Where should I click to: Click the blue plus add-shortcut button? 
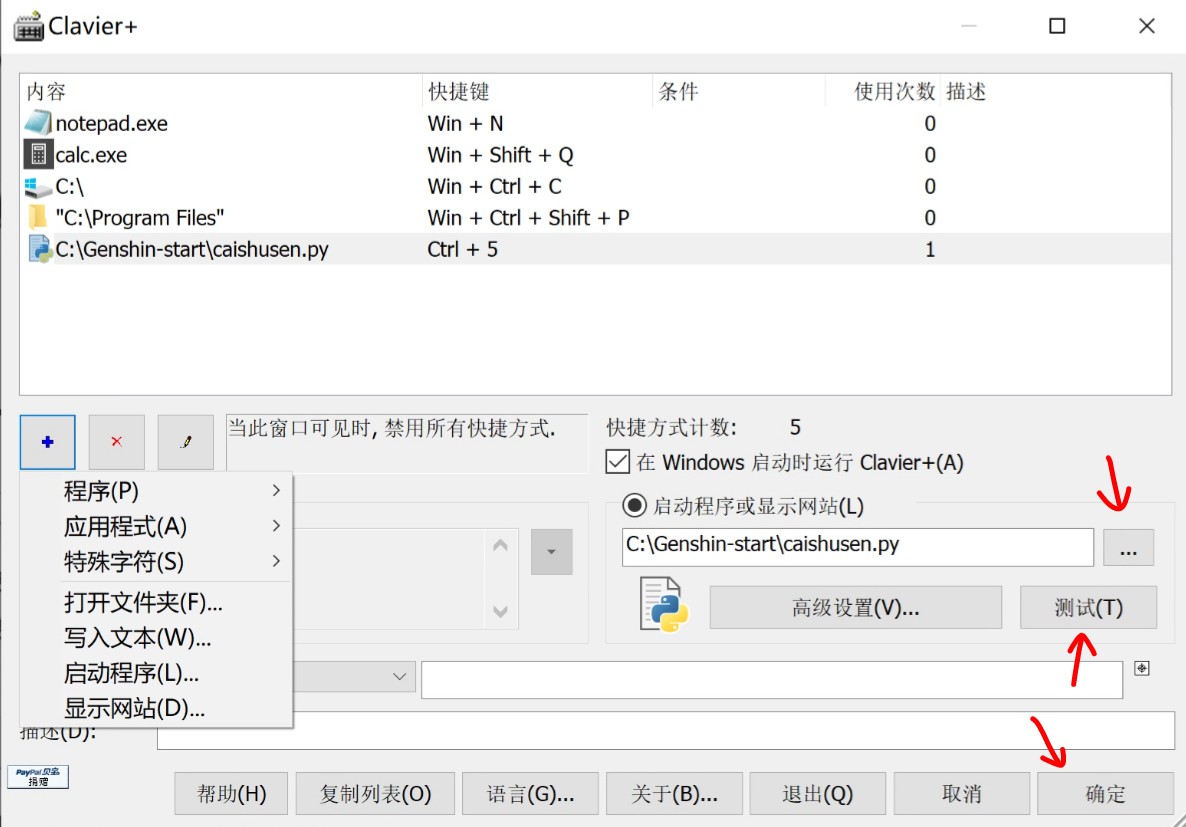[x=48, y=442]
